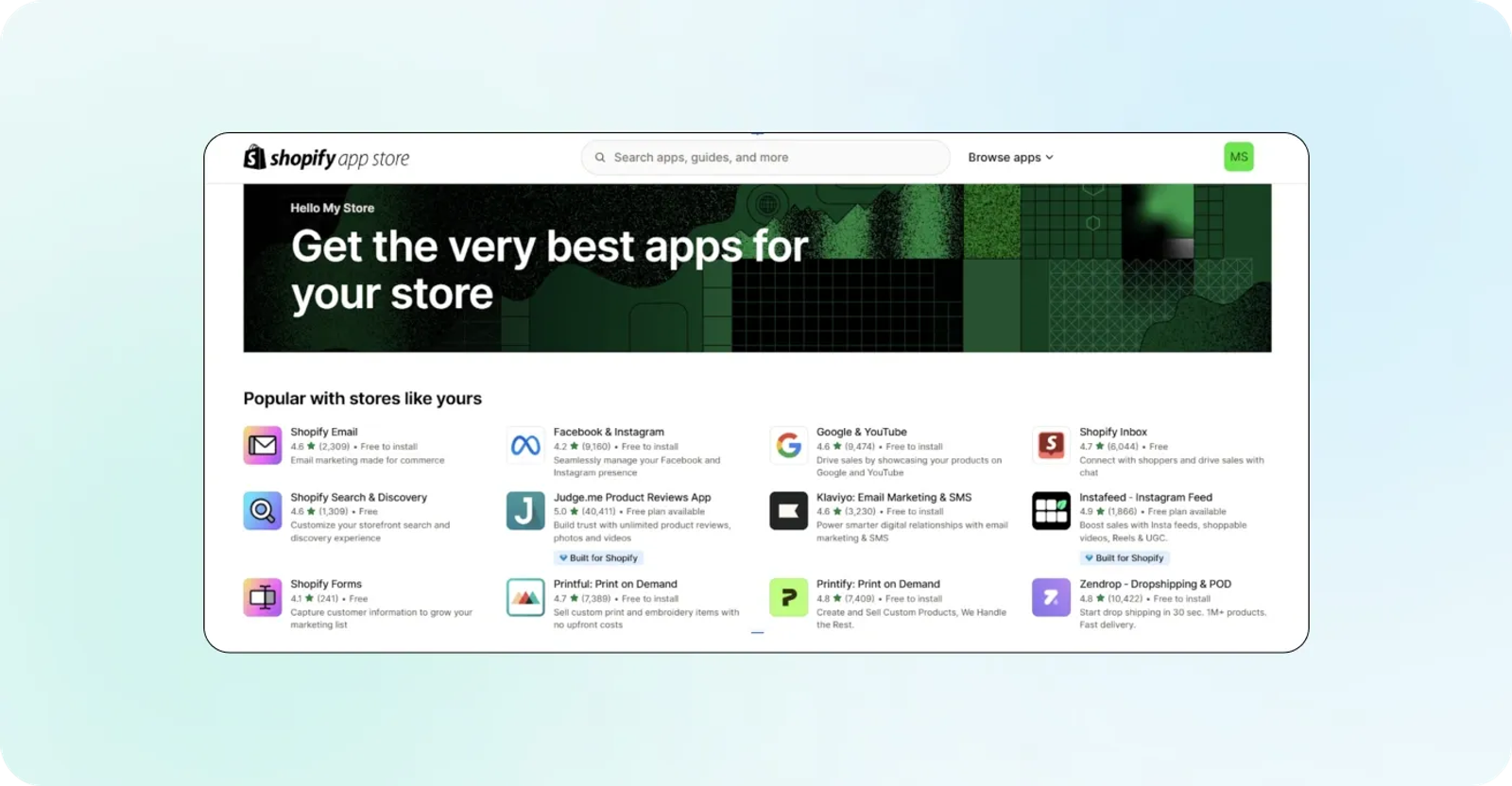Image resolution: width=1512 pixels, height=786 pixels.
Task: Click the Printful mountain icon
Action: pyautogui.click(x=525, y=598)
